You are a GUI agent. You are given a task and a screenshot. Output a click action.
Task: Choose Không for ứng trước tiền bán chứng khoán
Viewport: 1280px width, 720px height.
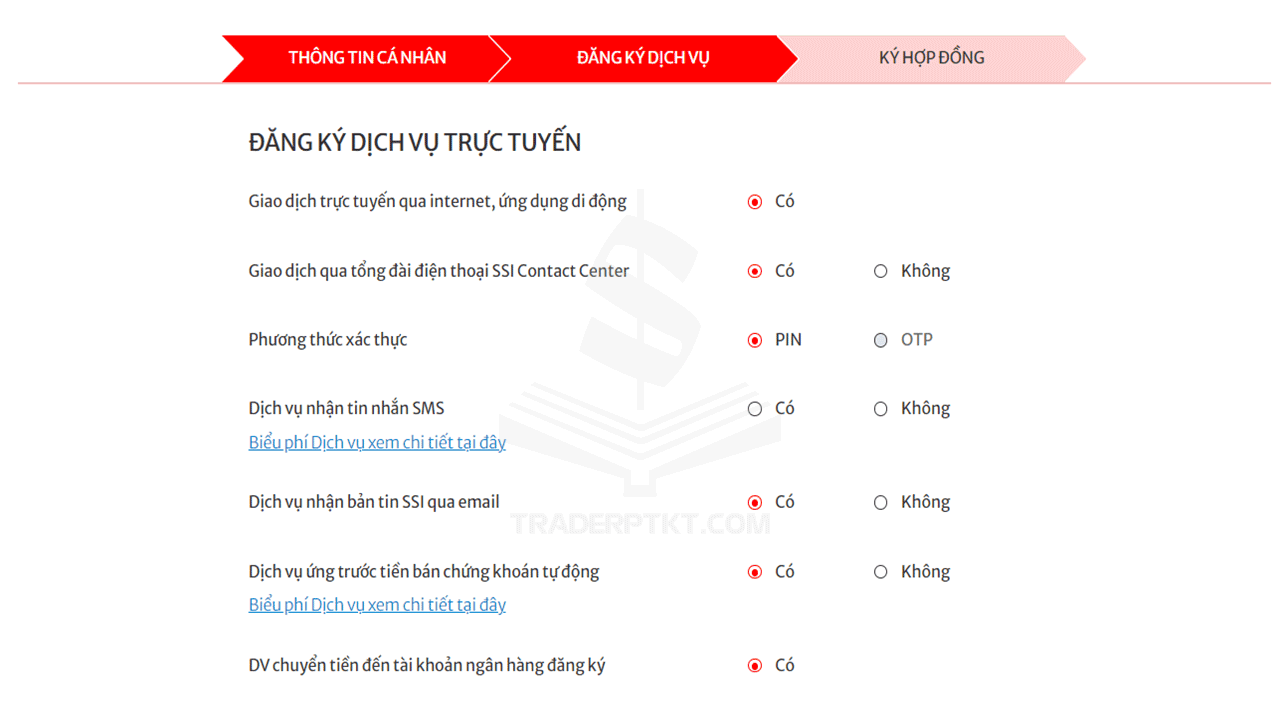point(880,572)
